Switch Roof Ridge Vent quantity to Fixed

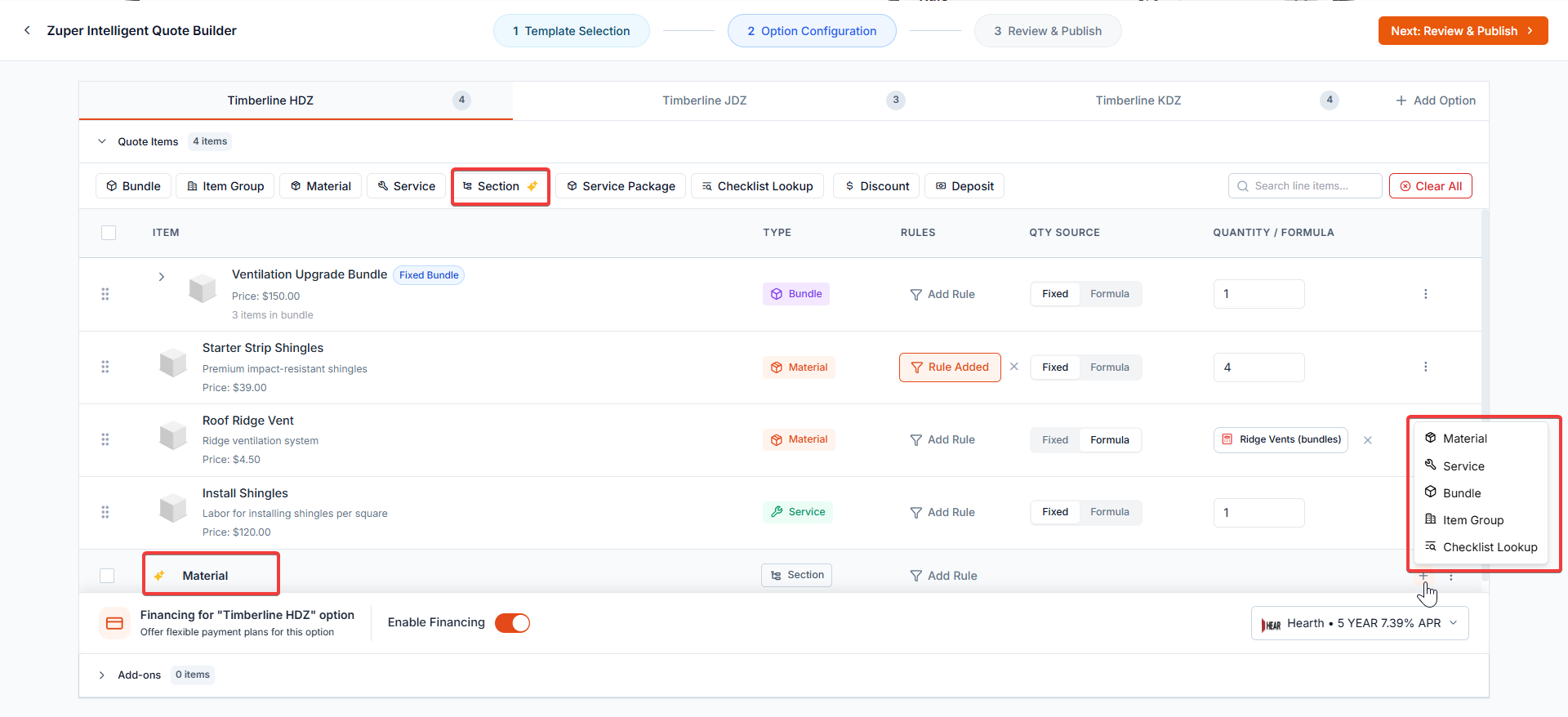(x=1055, y=440)
